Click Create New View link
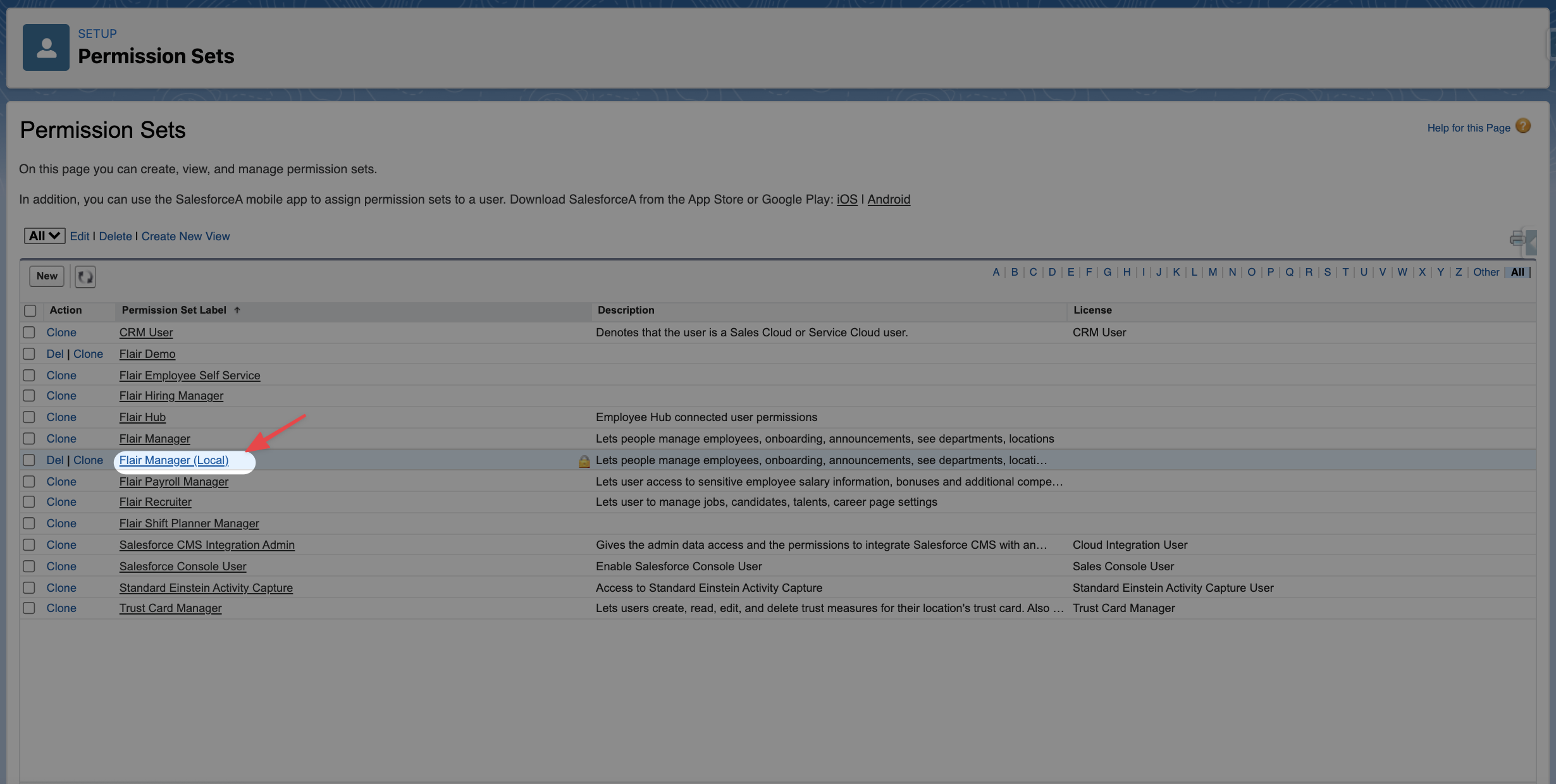 [x=185, y=236]
